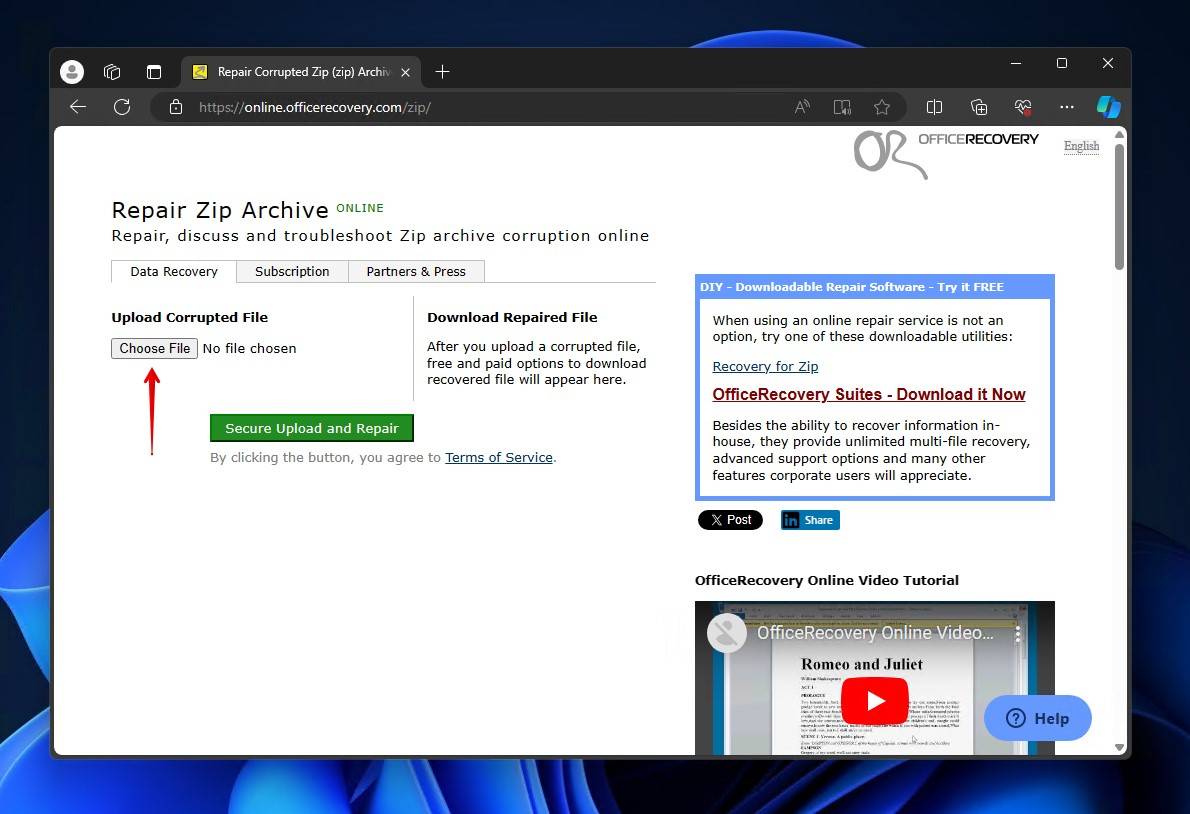Switch to the Subscription tab

point(292,271)
